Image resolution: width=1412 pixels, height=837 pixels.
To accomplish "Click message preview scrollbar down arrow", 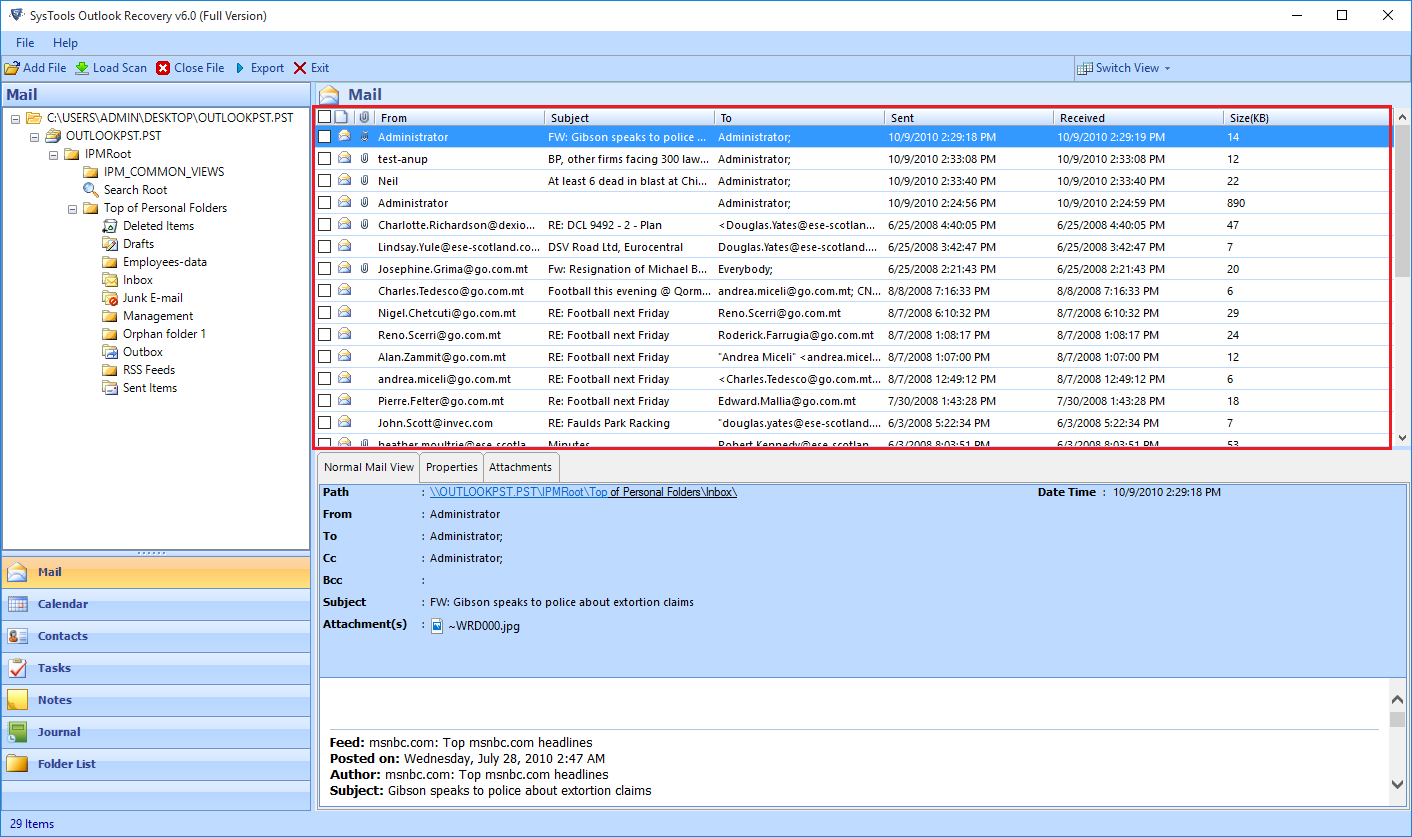I will tap(1398, 784).
